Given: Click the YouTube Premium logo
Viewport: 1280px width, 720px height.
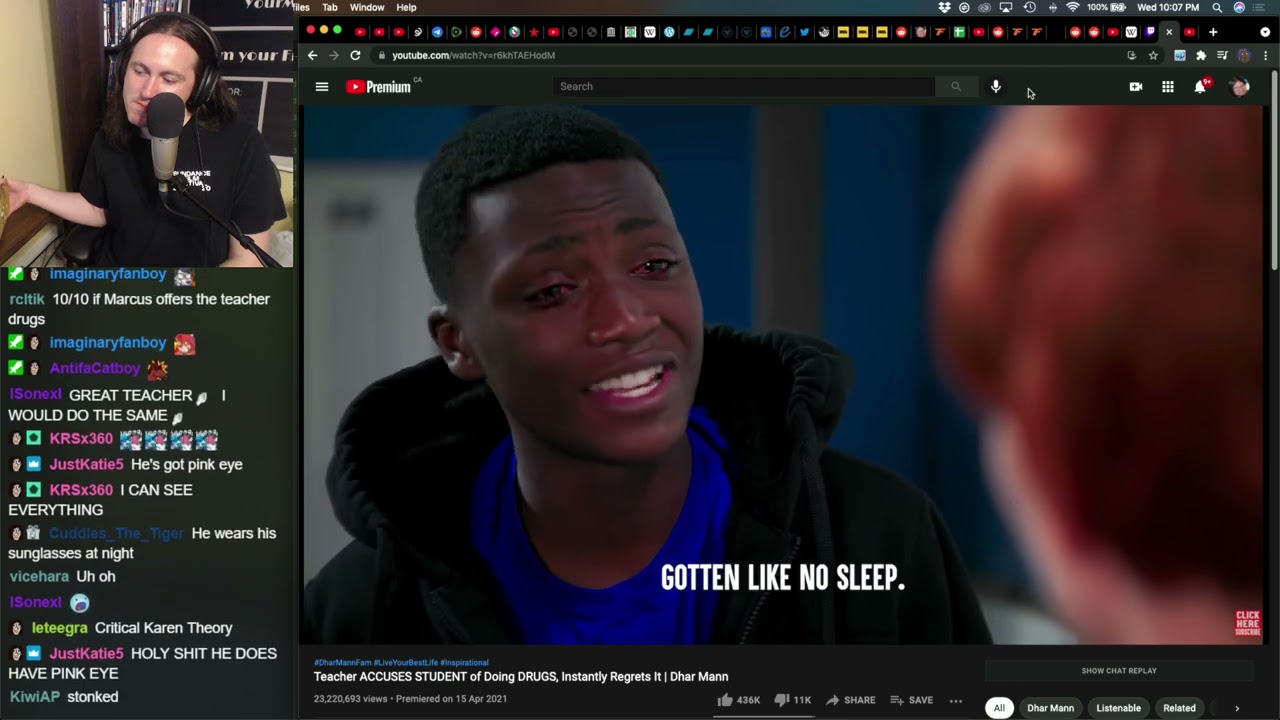Looking at the screenshot, I should pyautogui.click(x=379, y=87).
